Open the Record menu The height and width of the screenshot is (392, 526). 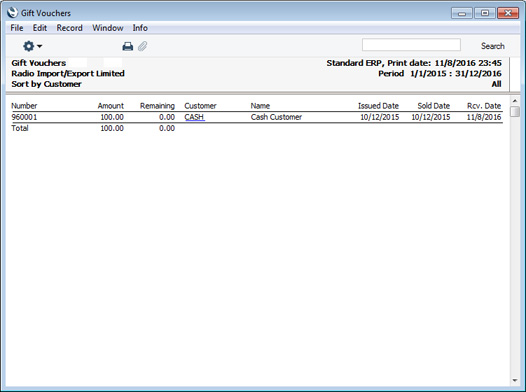pyautogui.click(x=69, y=28)
